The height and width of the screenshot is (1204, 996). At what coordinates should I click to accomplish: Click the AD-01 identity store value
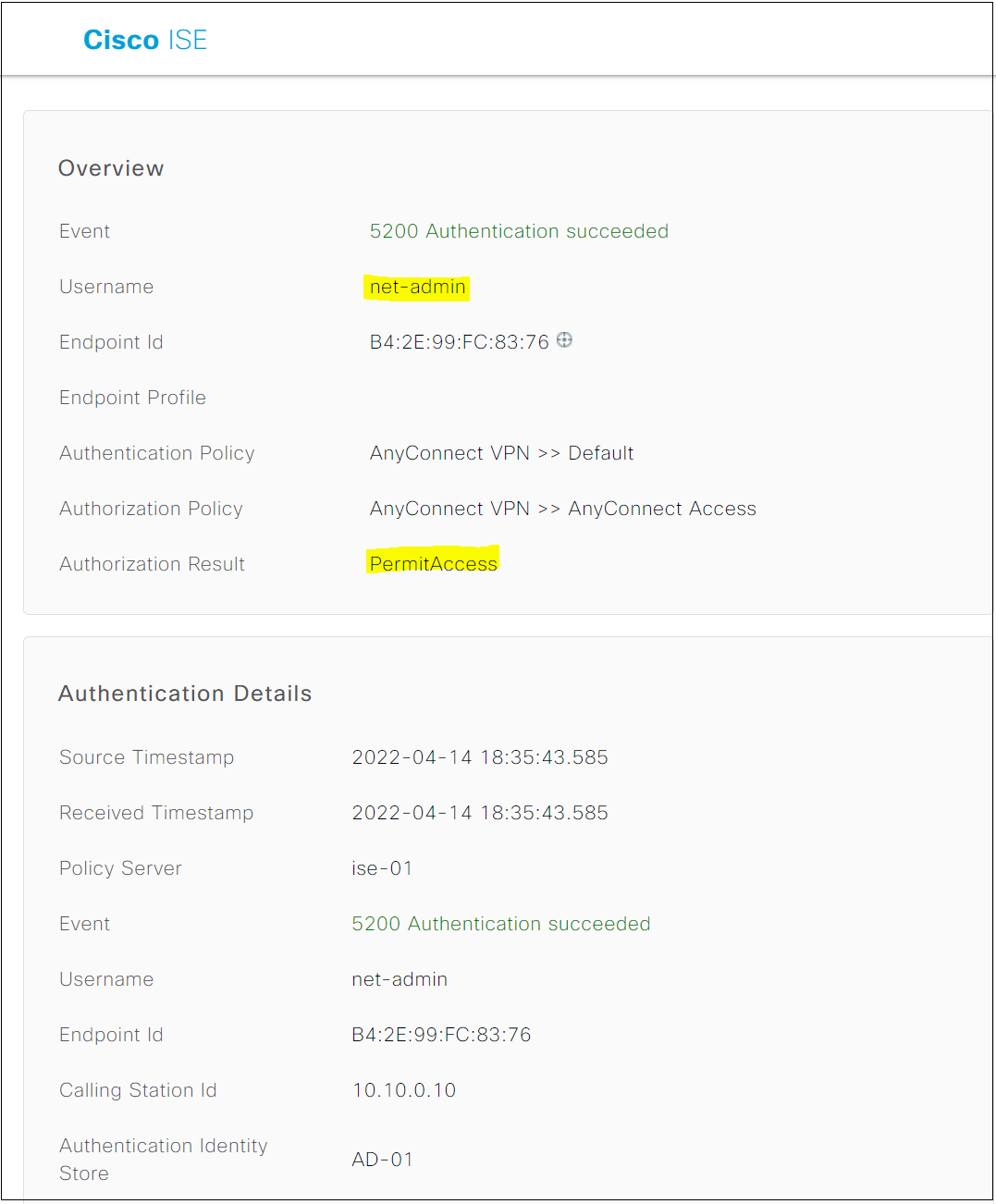382,1160
